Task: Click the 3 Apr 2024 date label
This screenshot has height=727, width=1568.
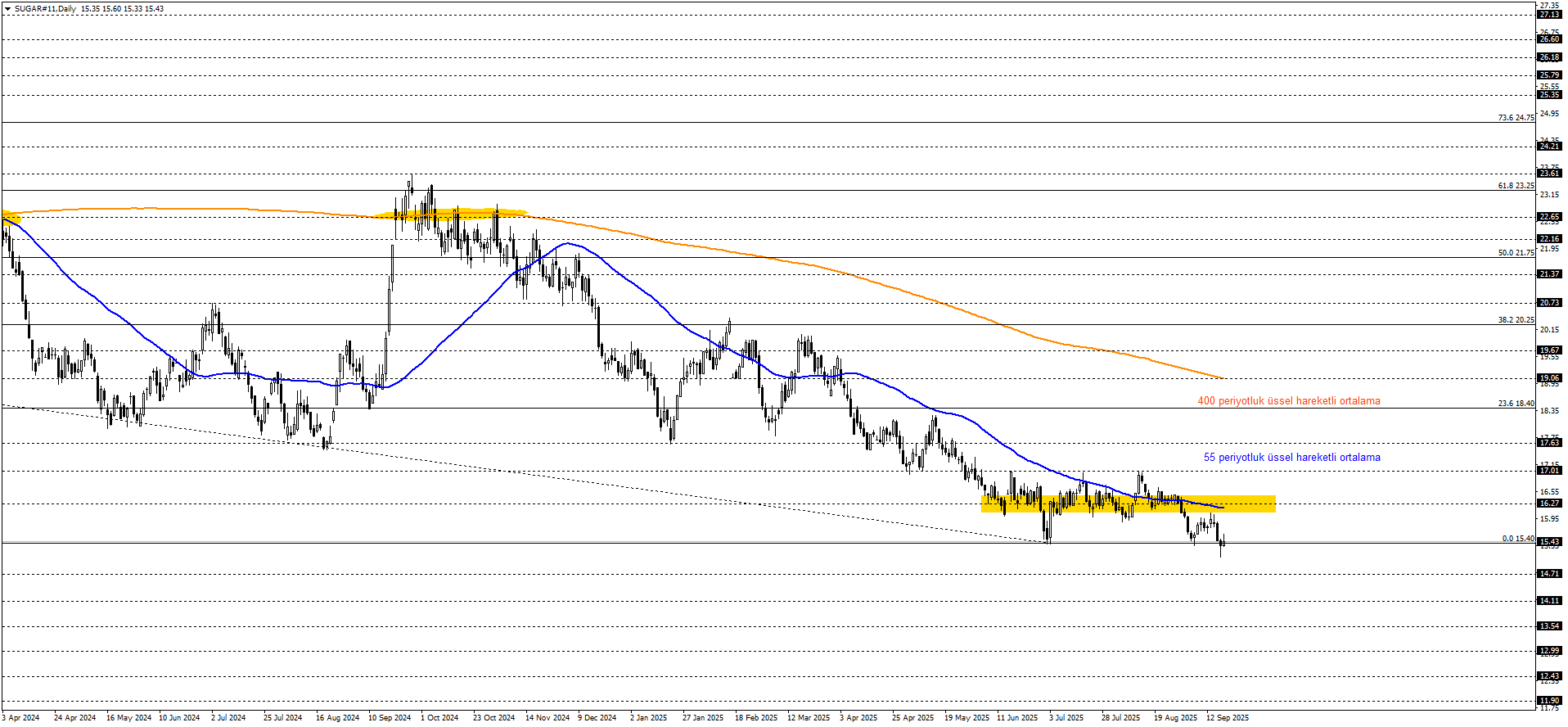Action: pyautogui.click(x=20, y=718)
